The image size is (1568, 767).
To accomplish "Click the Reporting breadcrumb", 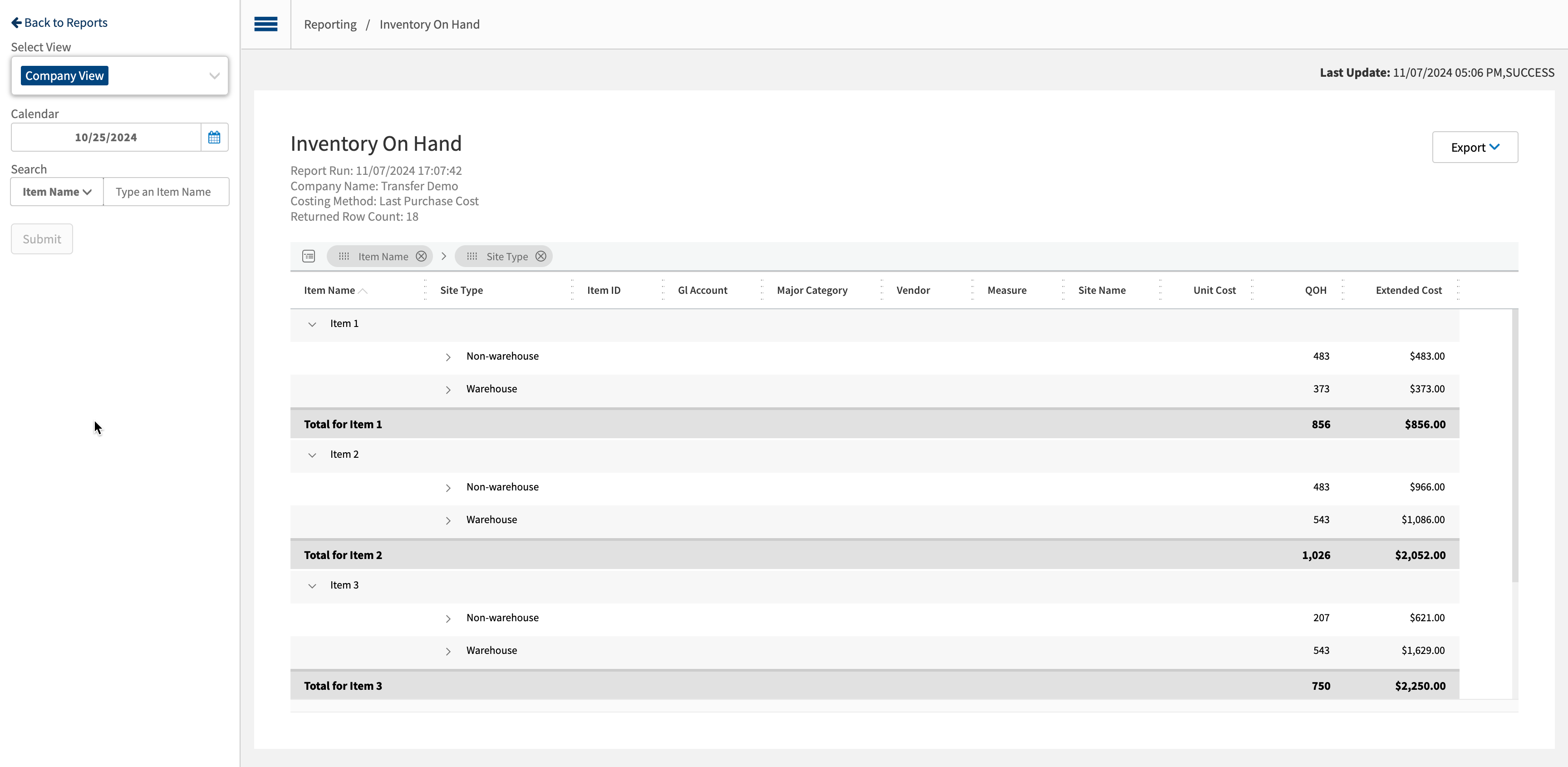I will (330, 25).
